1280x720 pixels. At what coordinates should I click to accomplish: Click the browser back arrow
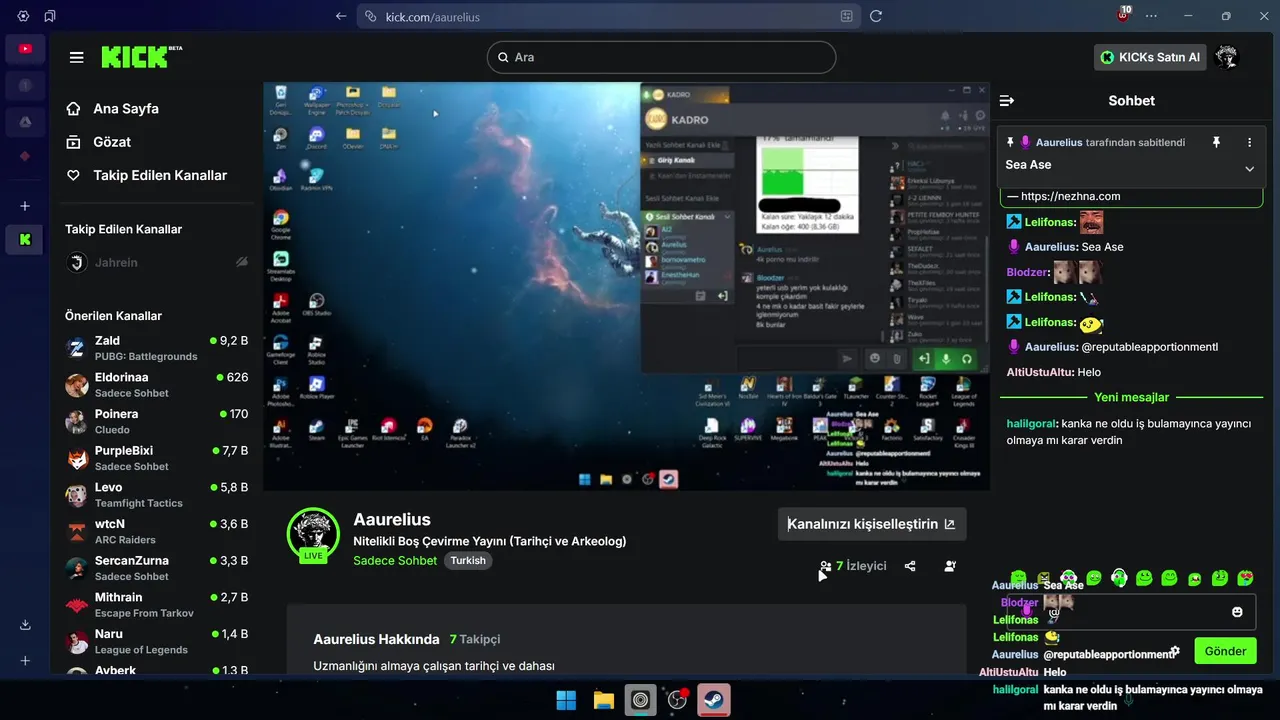click(x=341, y=16)
